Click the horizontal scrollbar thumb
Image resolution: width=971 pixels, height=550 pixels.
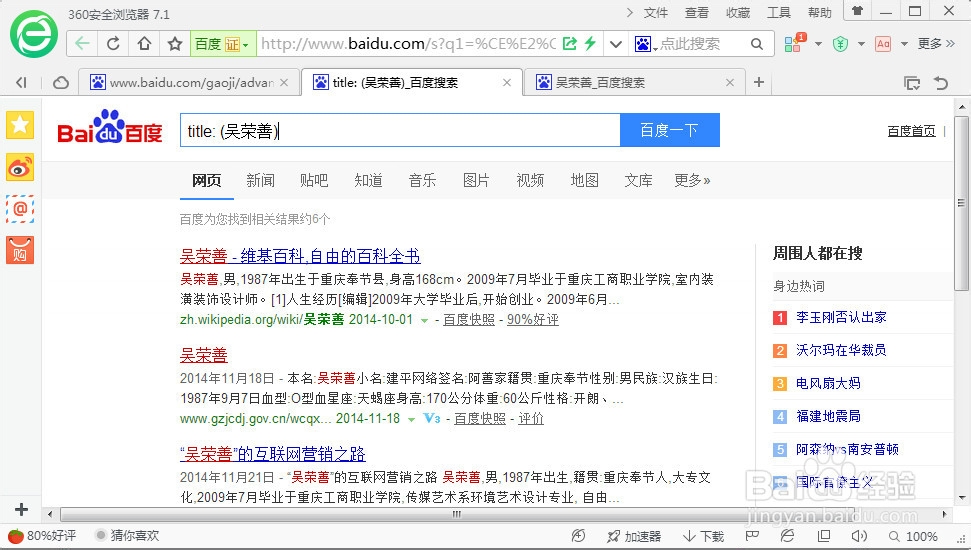(x=457, y=514)
